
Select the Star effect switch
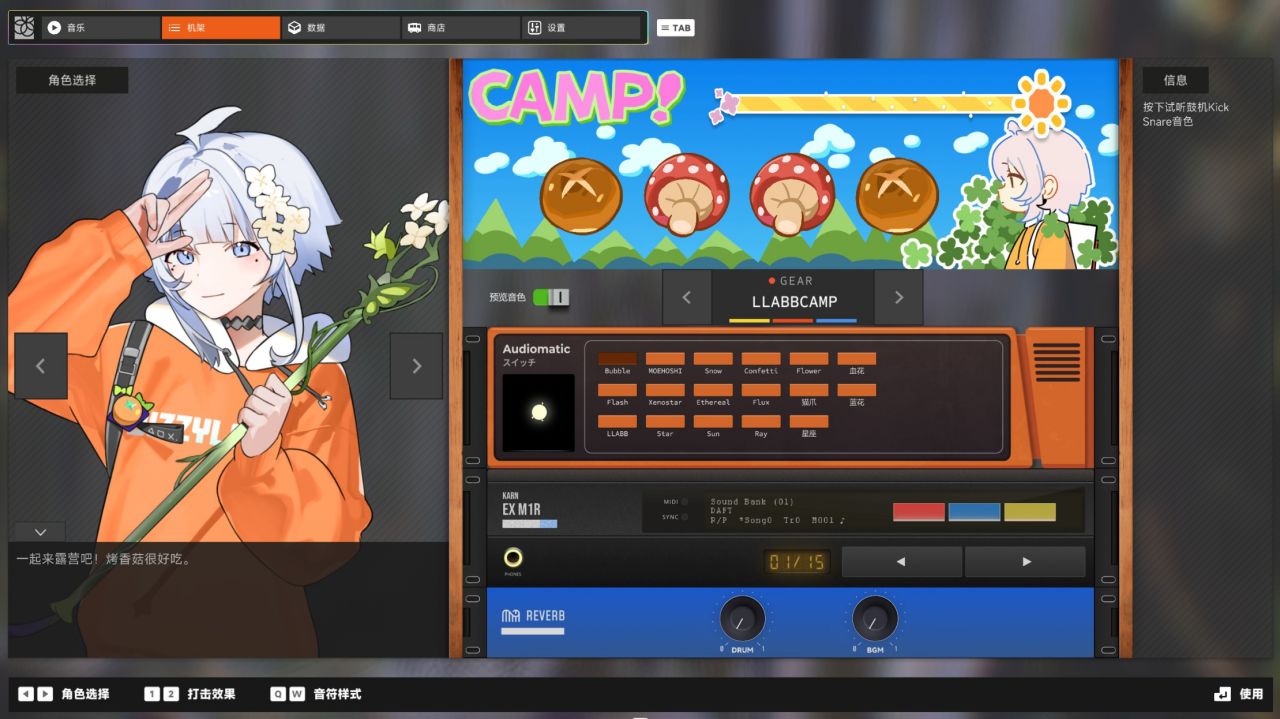pos(665,421)
